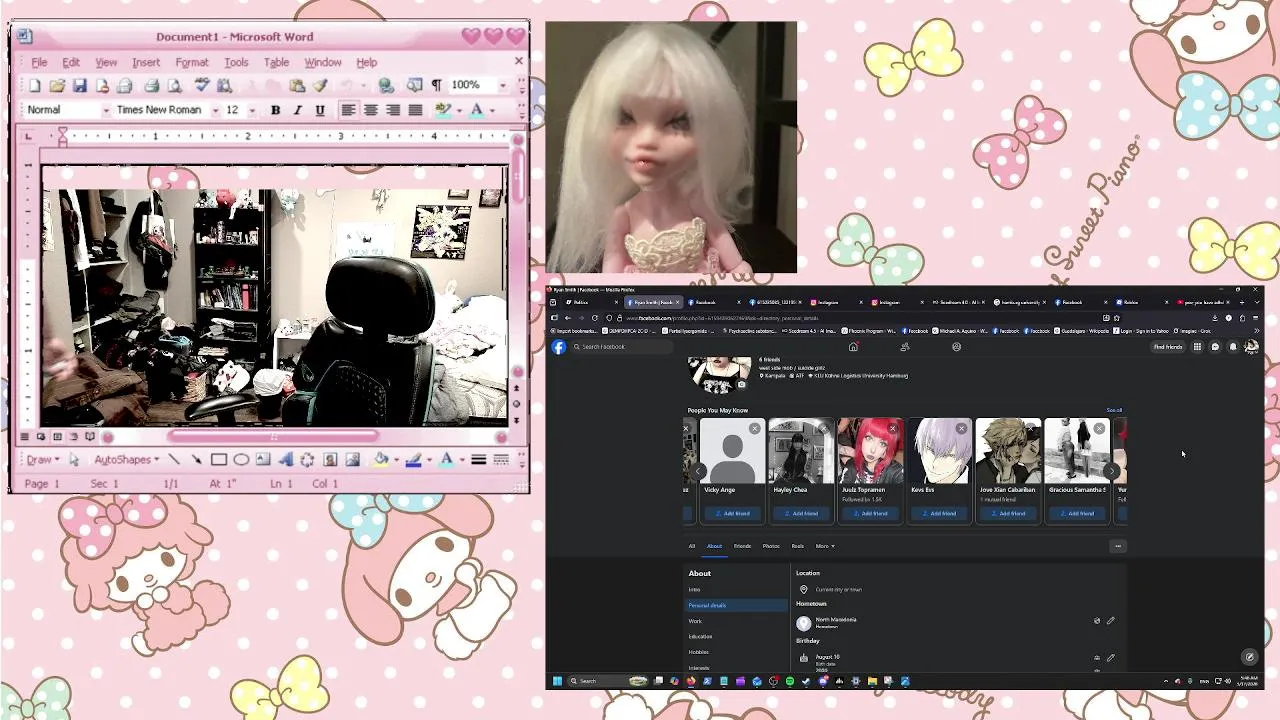Viewport: 1280px width, 720px height.
Task: Select the Rectangle shape tool in Word
Action: click(x=219, y=460)
